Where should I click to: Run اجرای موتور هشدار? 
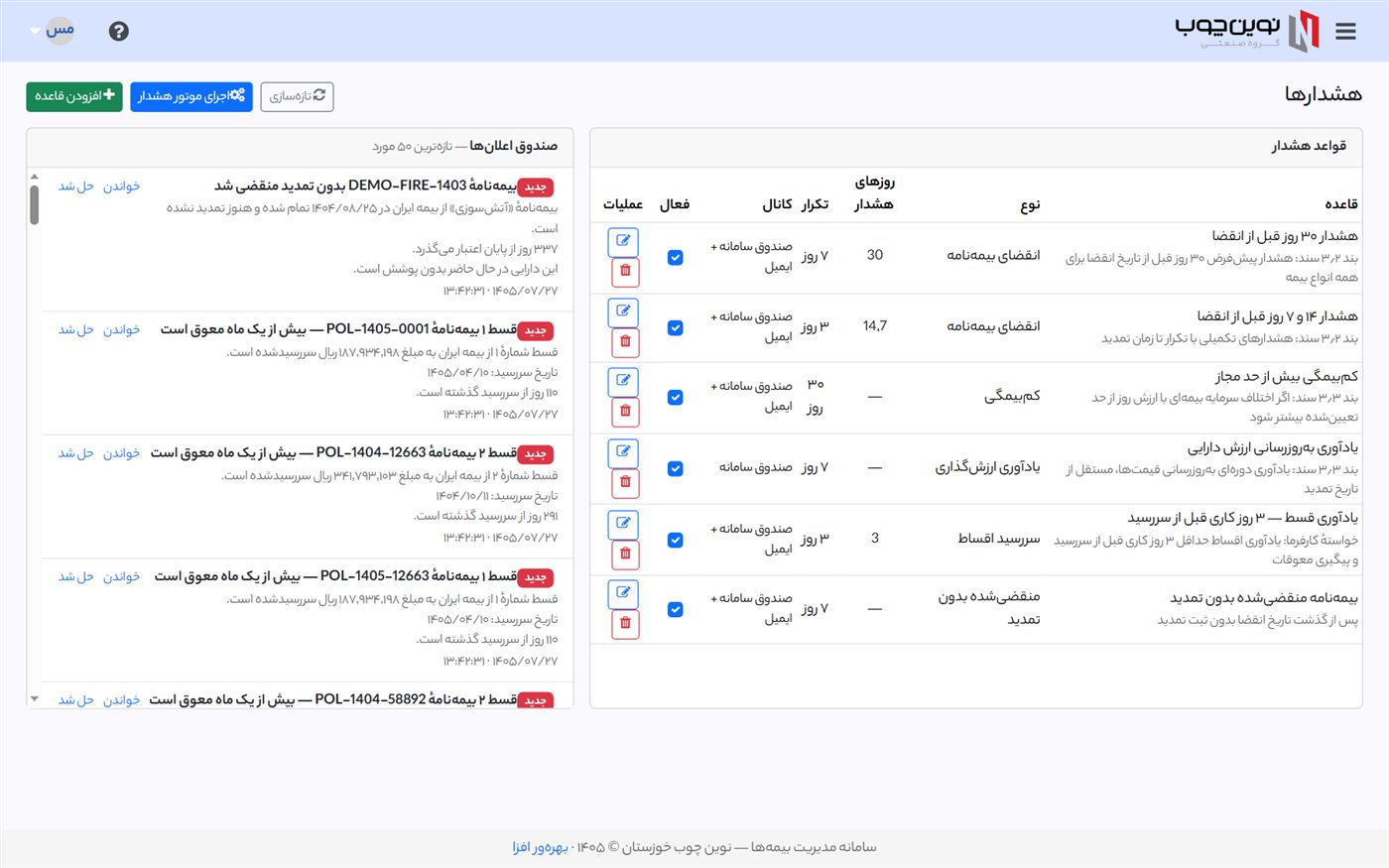pyautogui.click(x=191, y=96)
